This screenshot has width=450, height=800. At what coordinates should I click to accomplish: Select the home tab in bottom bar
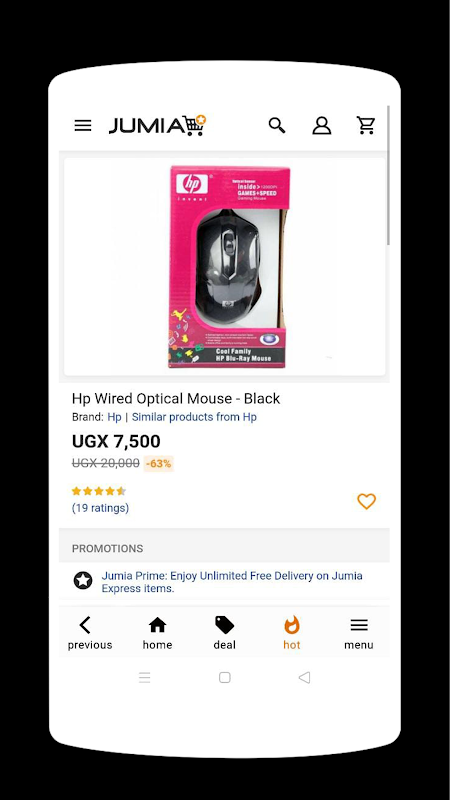coord(157,633)
